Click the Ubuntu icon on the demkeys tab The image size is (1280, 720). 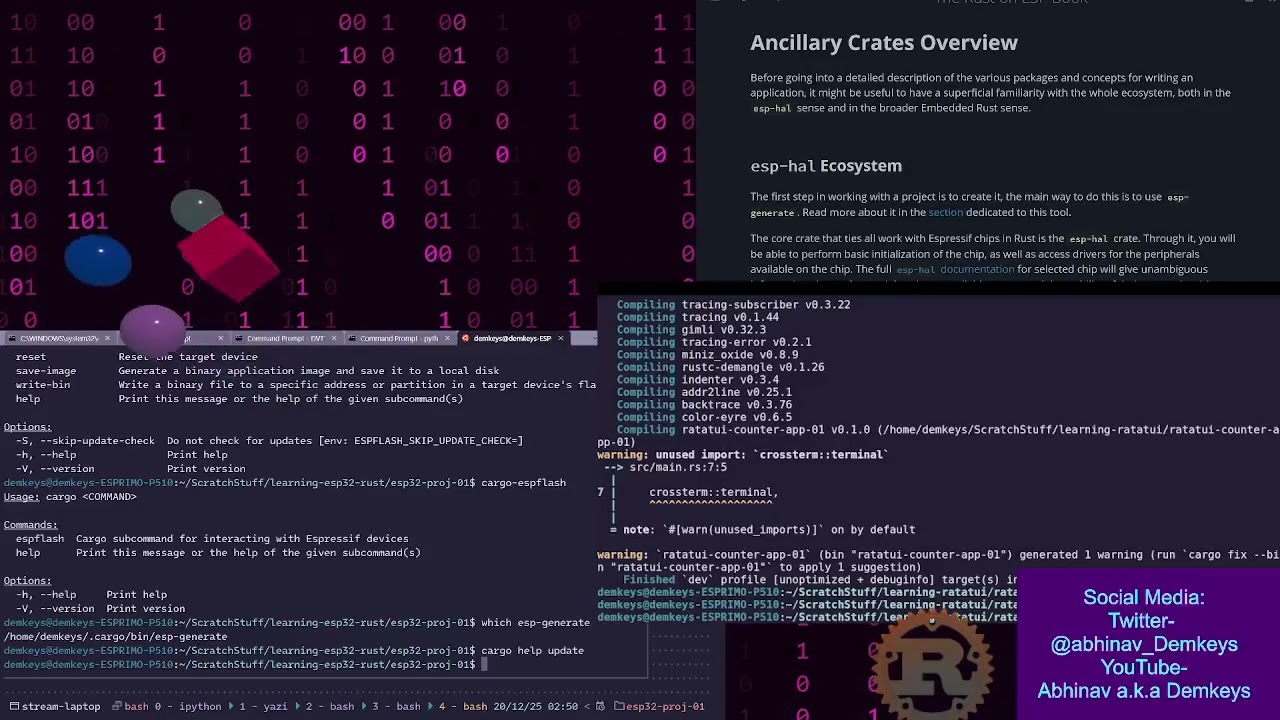click(466, 338)
